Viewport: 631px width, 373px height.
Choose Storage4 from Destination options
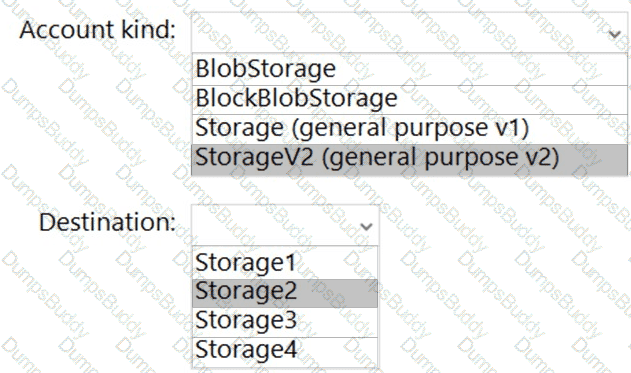(285, 352)
